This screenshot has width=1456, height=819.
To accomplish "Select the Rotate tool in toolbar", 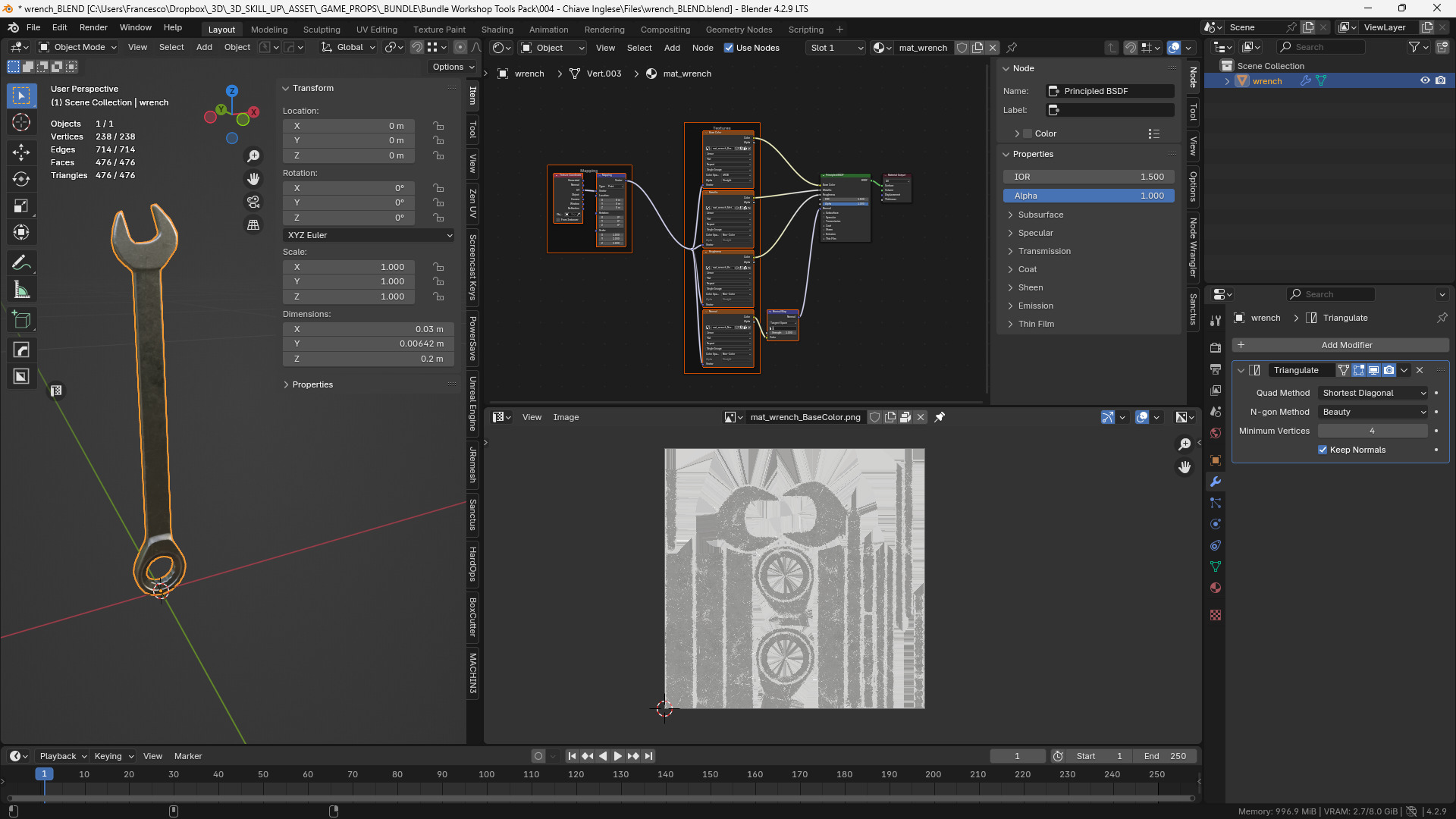I will 21,179.
